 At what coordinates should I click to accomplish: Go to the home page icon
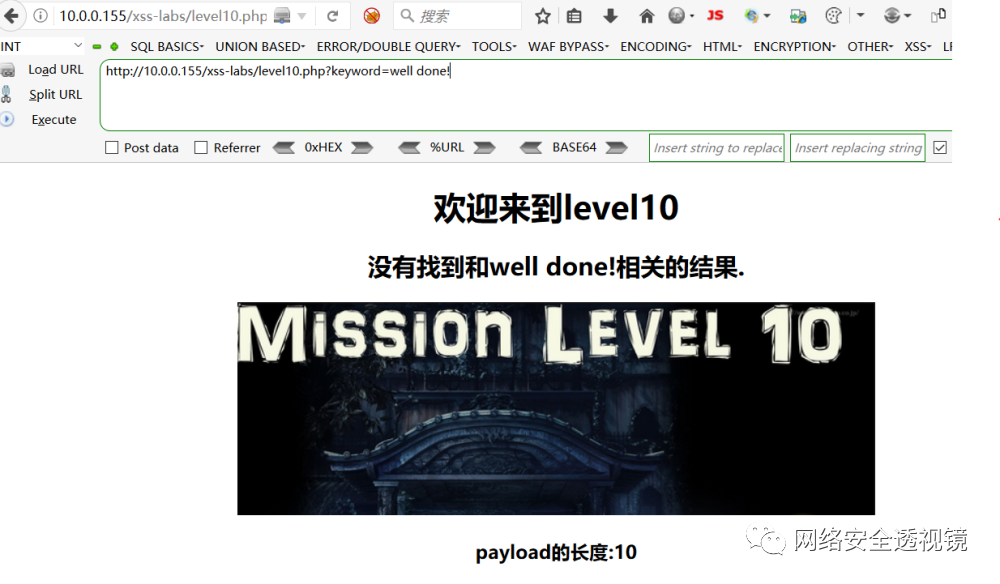(647, 16)
